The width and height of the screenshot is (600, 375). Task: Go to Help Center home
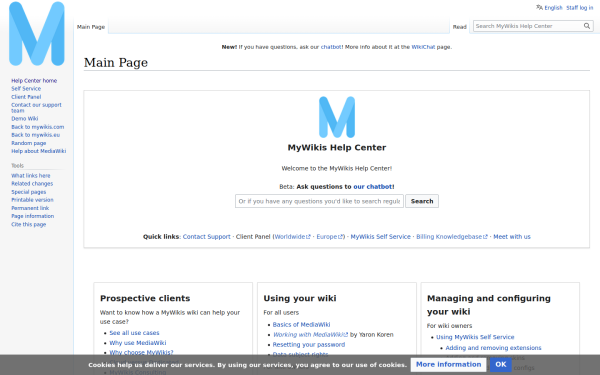(34, 81)
